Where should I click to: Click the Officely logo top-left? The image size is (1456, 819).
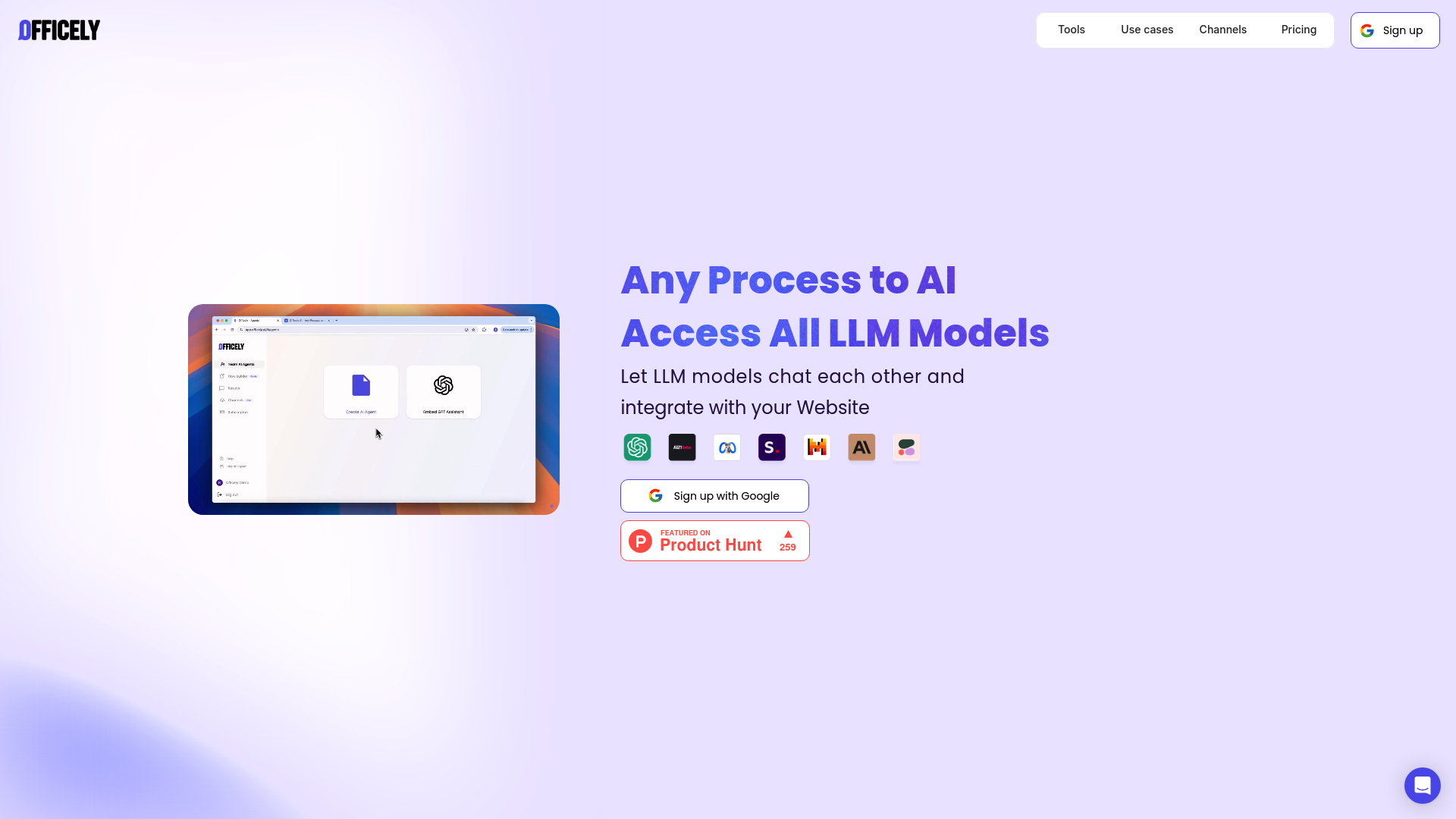point(59,30)
